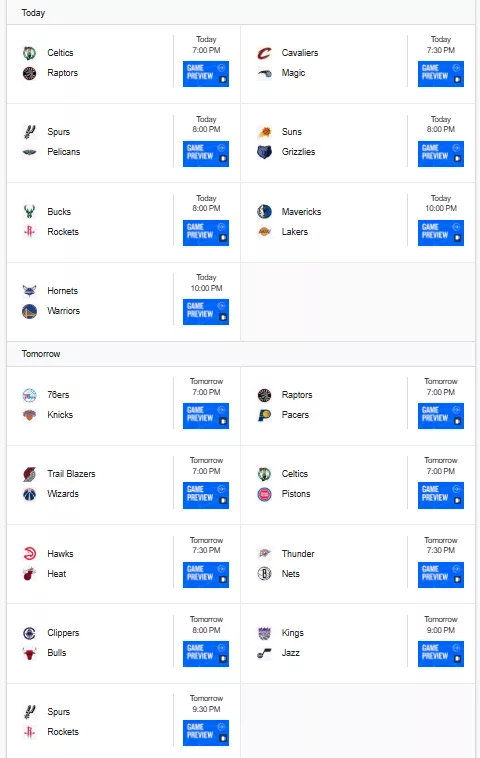Open Game Preview for Kings vs Jazz
Screen dimensions: 480x758
(x=441, y=654)
